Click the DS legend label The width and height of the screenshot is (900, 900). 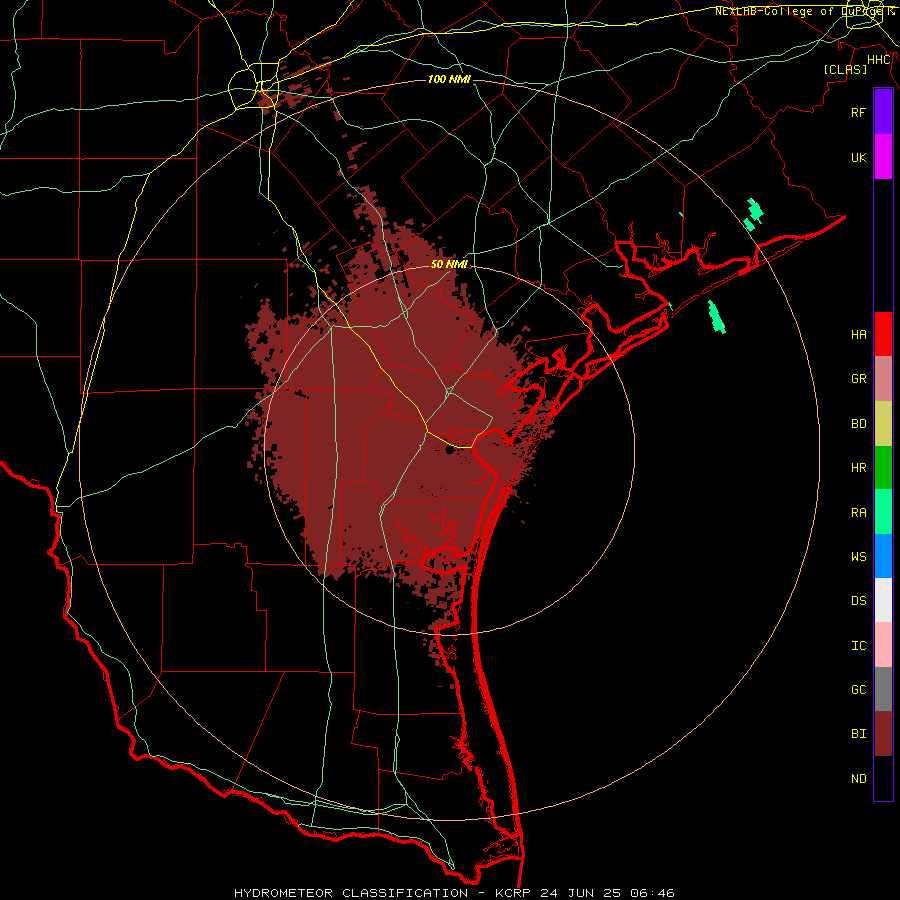(x=859, y=601)
